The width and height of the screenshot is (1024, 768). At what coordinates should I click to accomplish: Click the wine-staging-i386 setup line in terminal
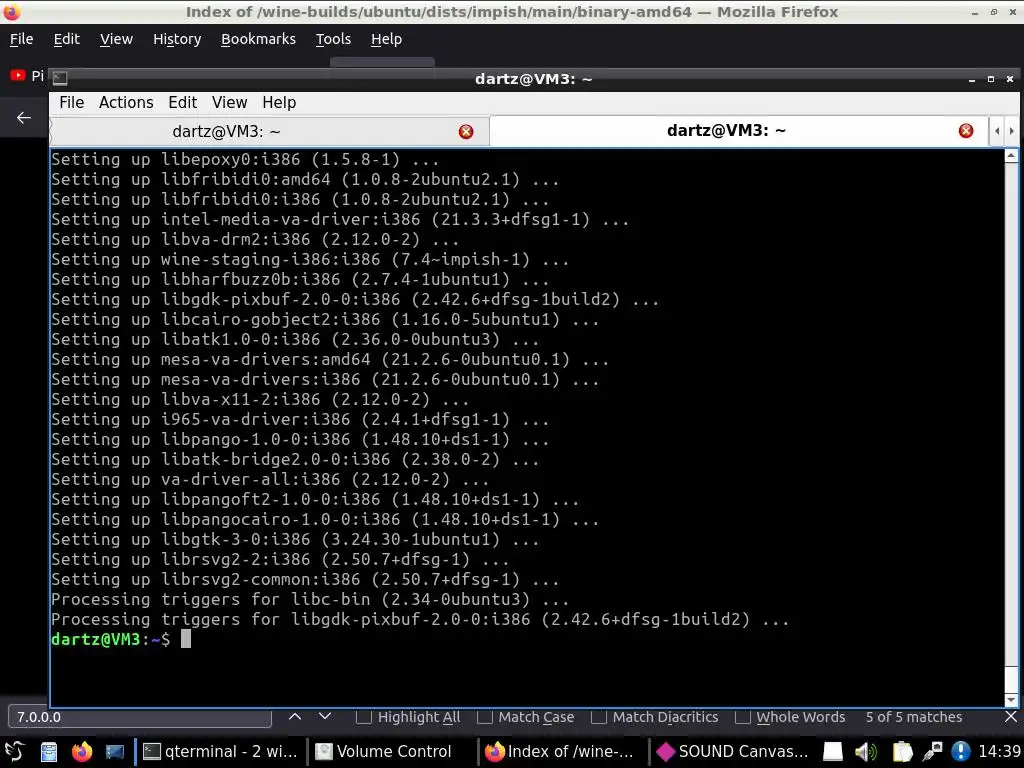click(x=310, y=259)
